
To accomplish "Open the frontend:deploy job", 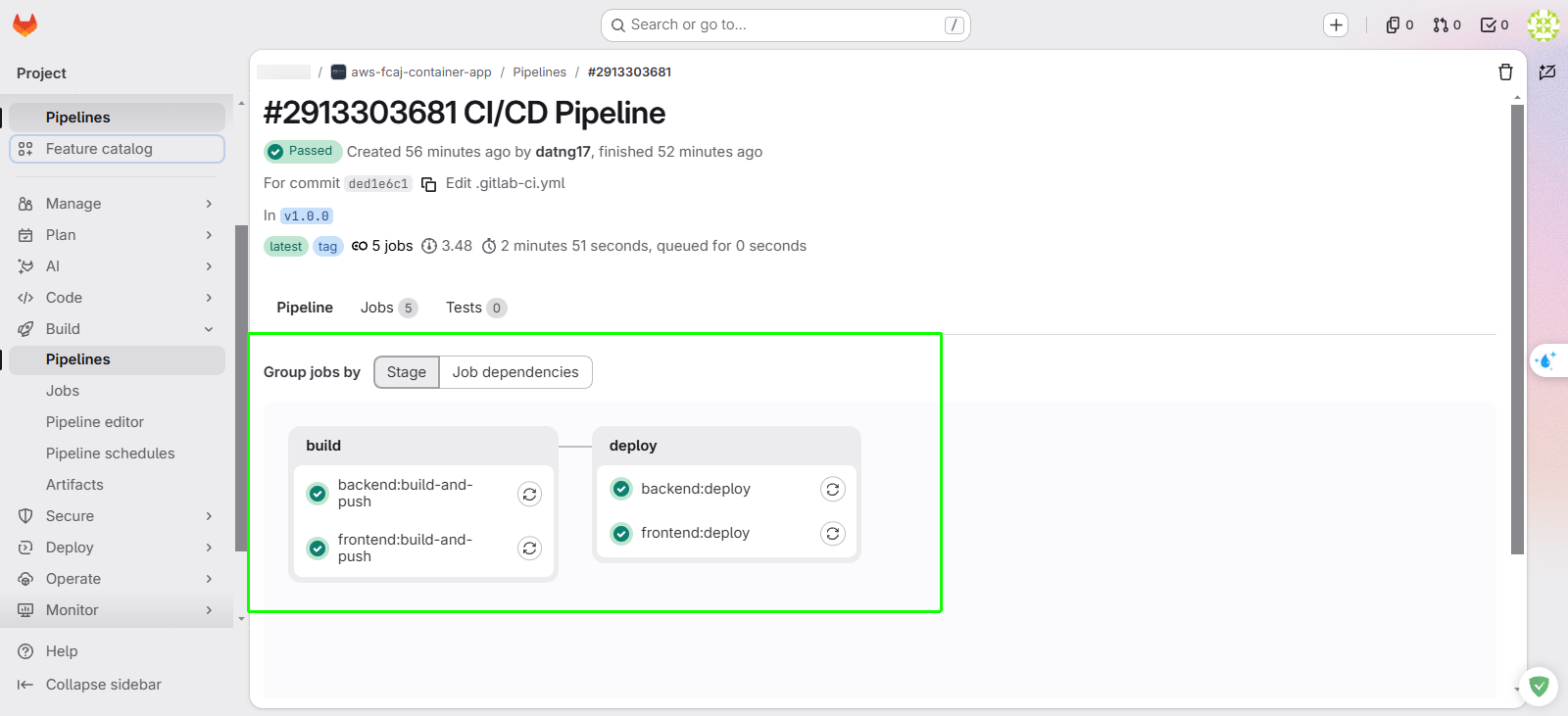I will pos(695,534).
